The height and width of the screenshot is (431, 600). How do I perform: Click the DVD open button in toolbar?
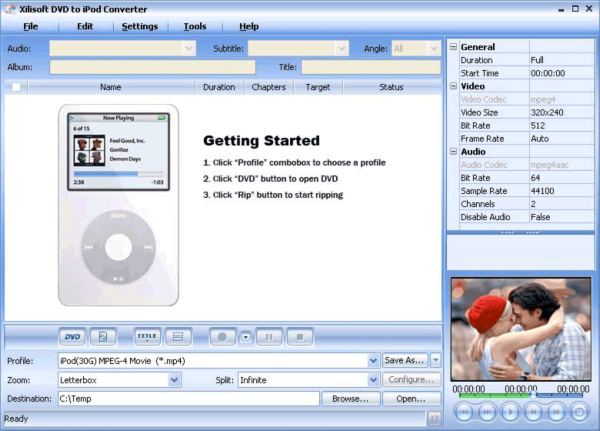pos(72,337)
